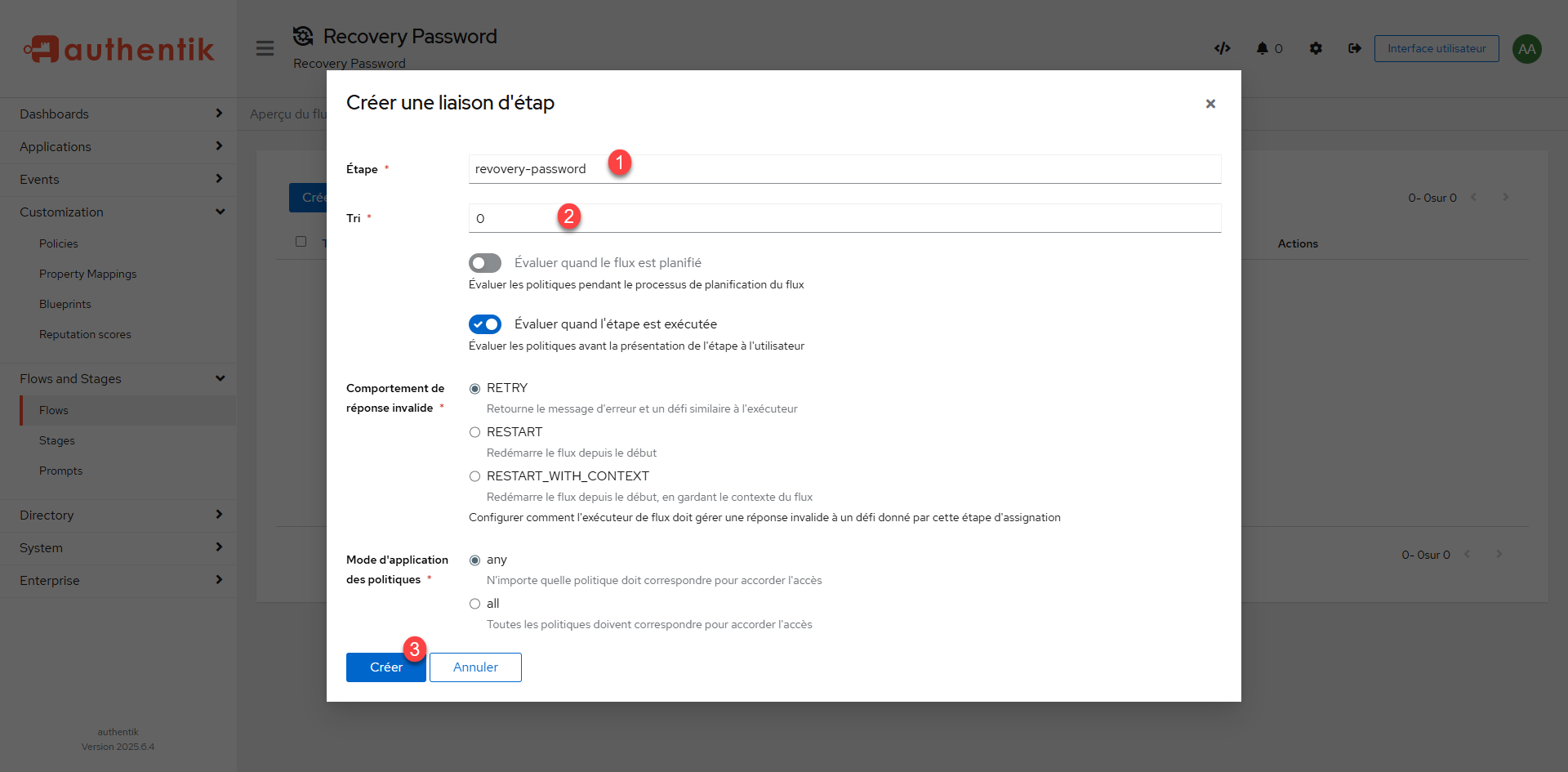Click the Créer button
The image size is (1568, 772).
click(385, 667)
